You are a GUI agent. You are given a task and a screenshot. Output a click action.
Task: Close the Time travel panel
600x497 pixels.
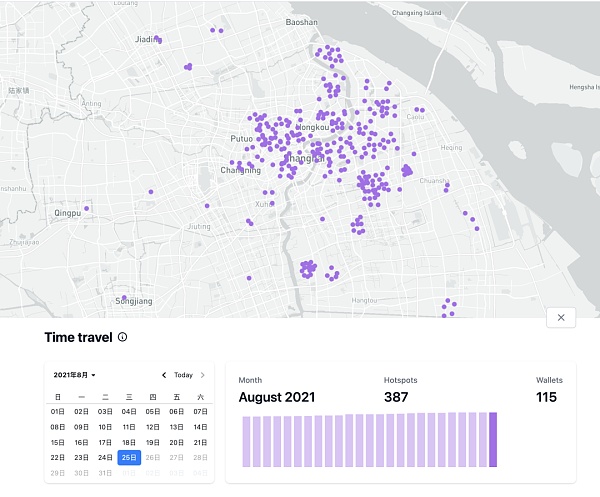click(561, 318)
